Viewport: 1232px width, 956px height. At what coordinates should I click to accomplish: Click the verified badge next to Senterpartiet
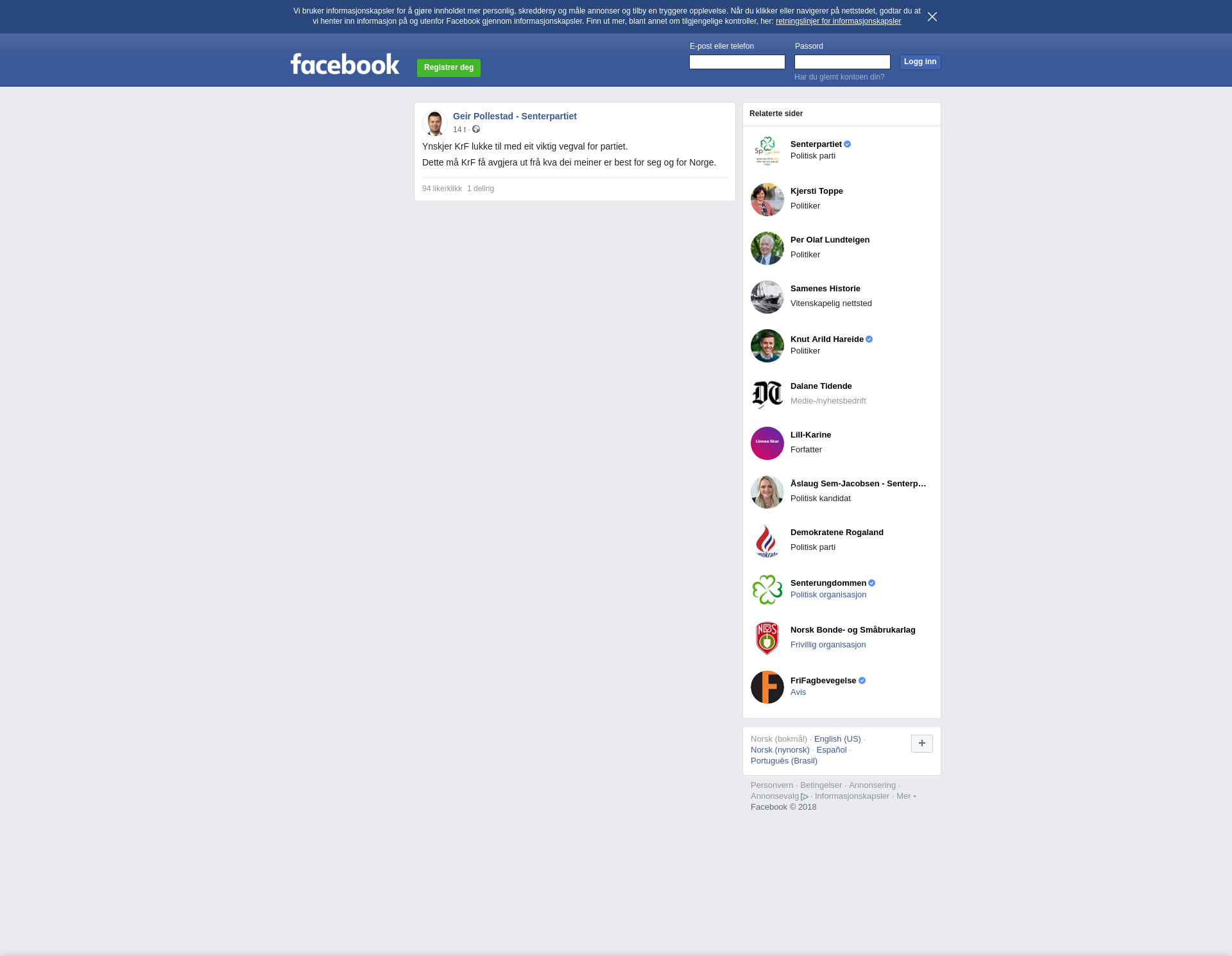[x=848, y=144]
